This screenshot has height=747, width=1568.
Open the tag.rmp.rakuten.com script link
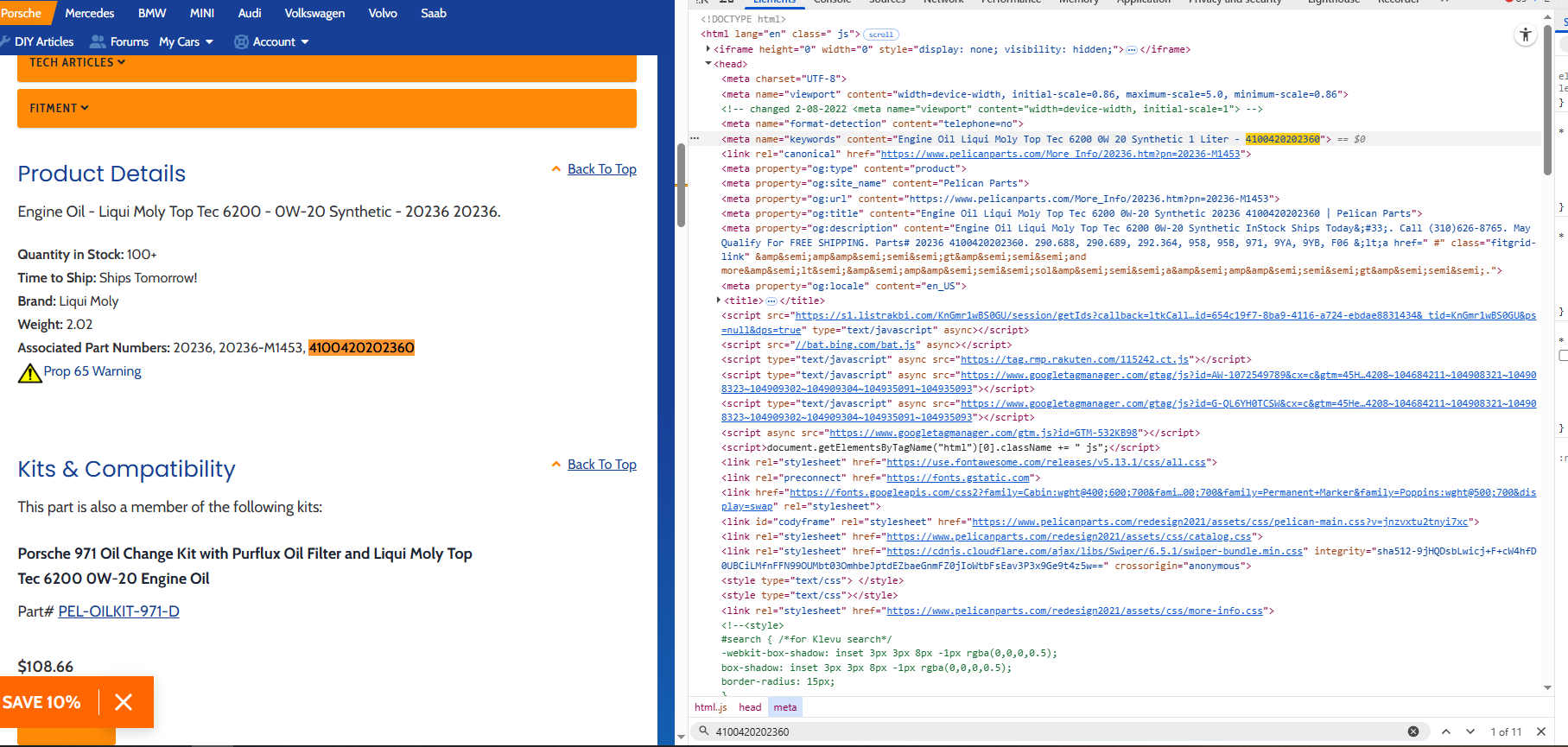tap(1076, 359)
